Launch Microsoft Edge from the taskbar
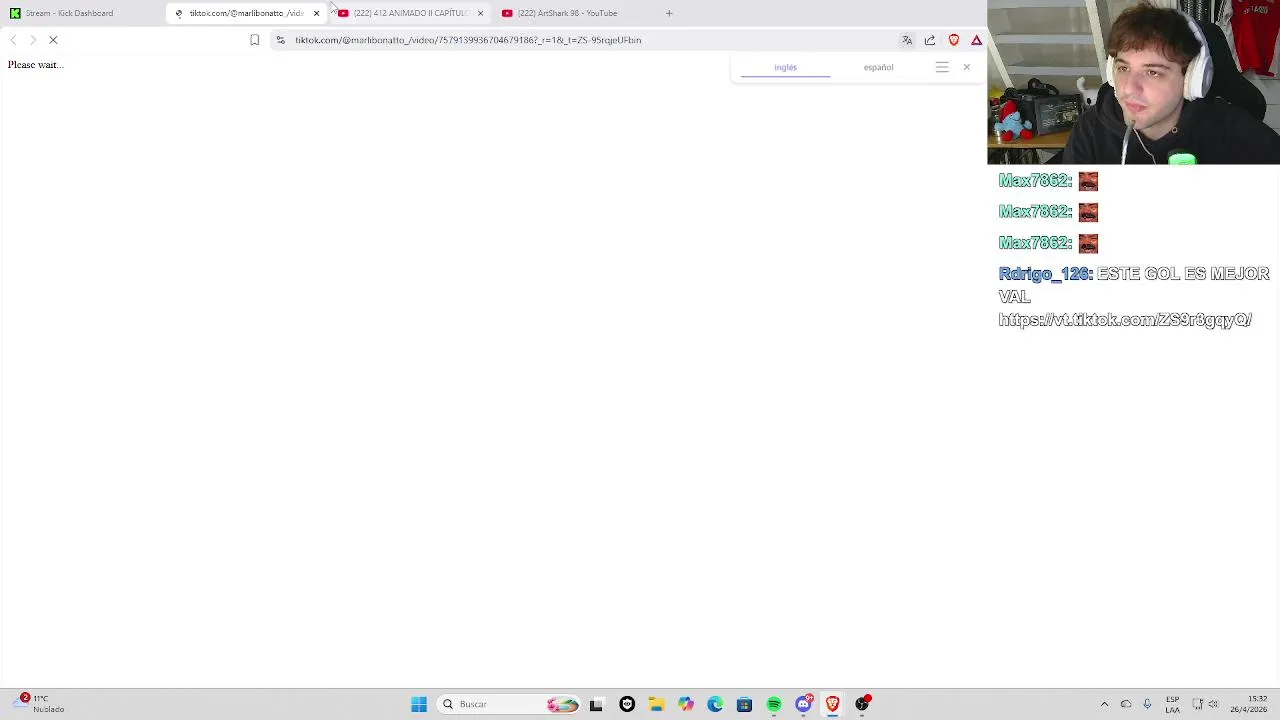The image size is (1280, 720). 715,704
